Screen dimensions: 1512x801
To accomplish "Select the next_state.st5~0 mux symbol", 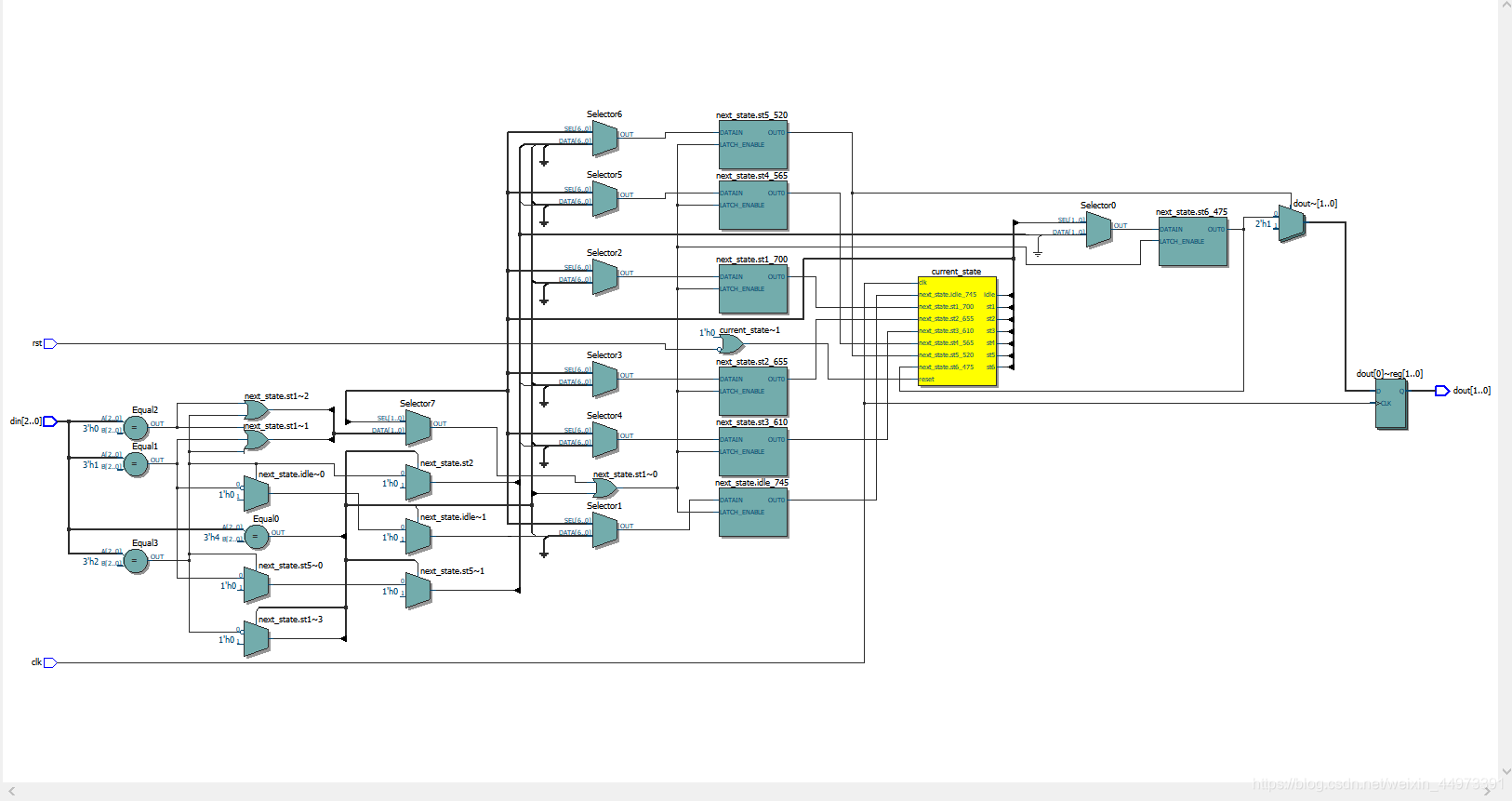I will click(x=257, y=585).
